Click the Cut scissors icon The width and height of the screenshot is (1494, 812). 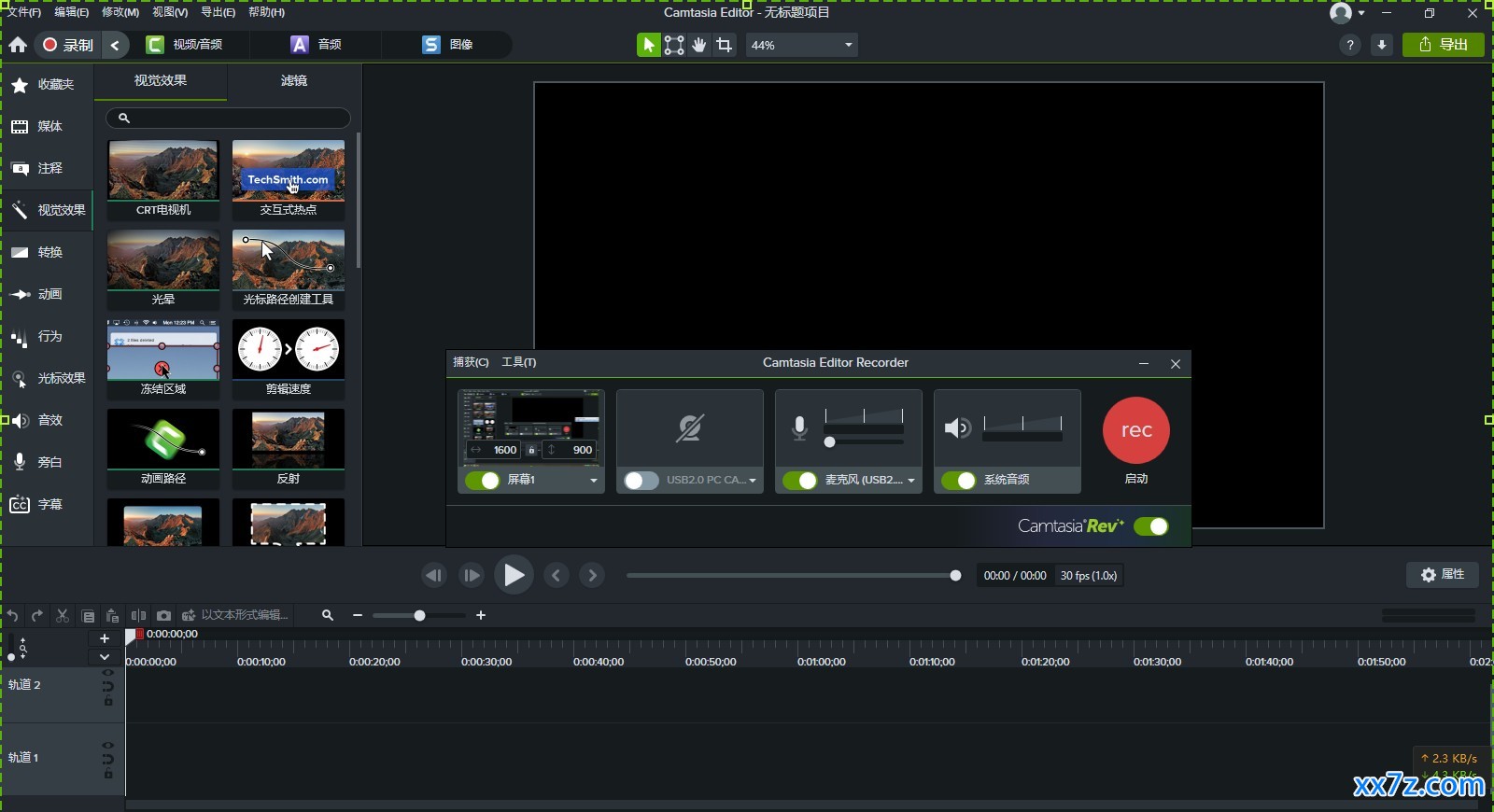tap(63, 616)
